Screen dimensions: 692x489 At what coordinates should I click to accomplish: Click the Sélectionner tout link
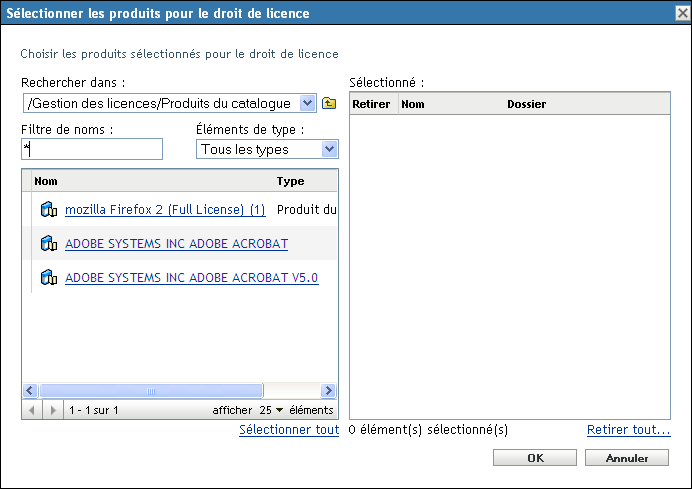(x=289, y=430)
